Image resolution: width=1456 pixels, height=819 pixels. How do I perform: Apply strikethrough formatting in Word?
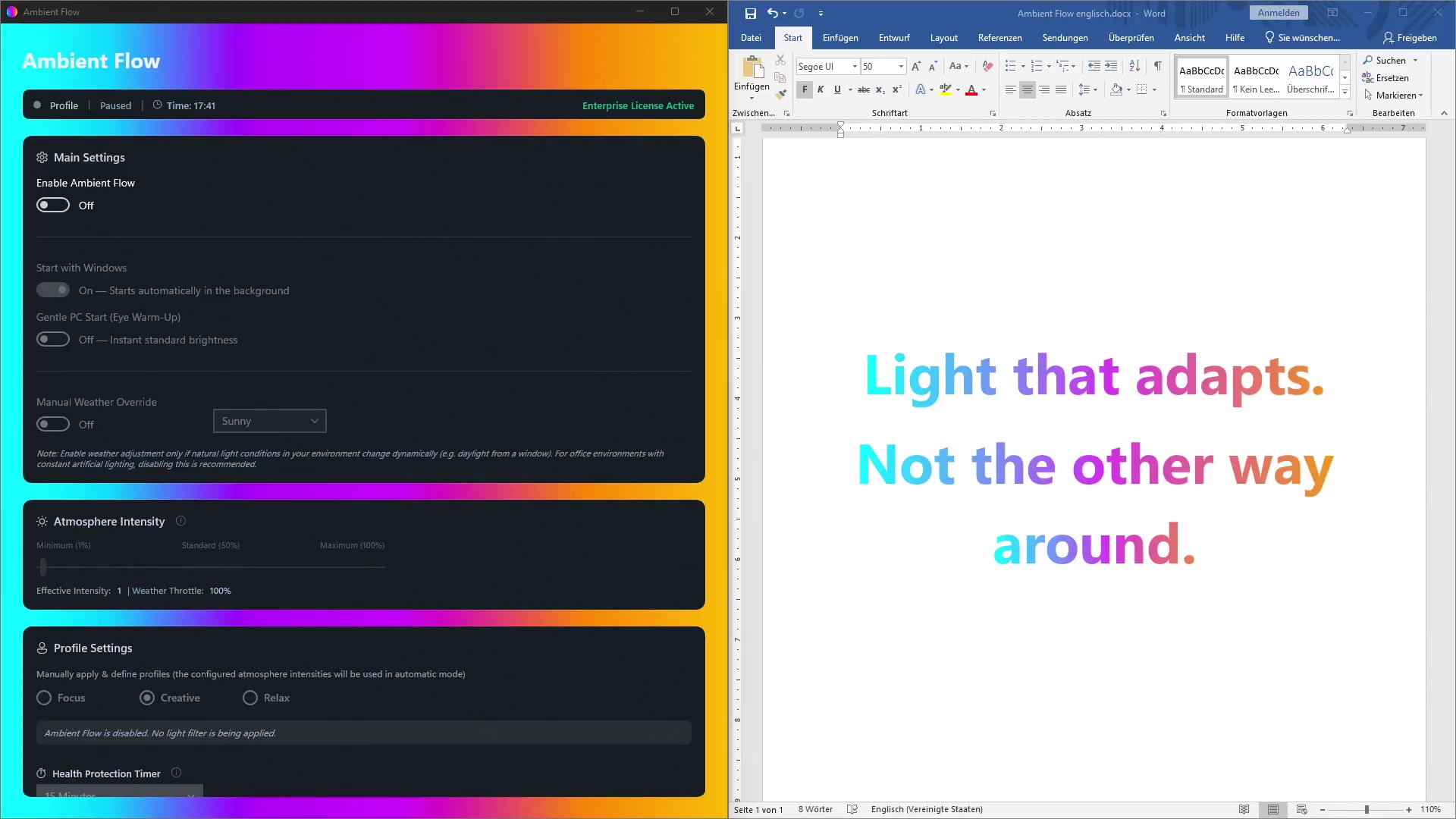tap(864, 89)
